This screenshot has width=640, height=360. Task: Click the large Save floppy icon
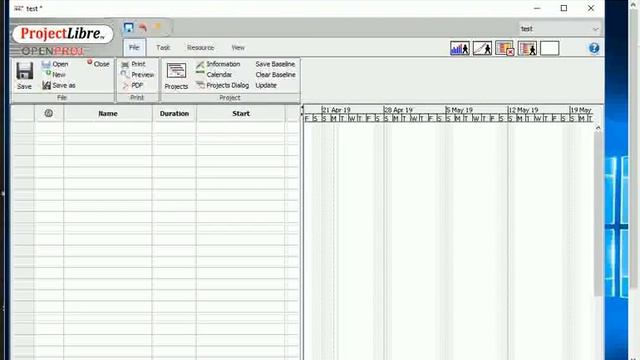coord(24,71)
